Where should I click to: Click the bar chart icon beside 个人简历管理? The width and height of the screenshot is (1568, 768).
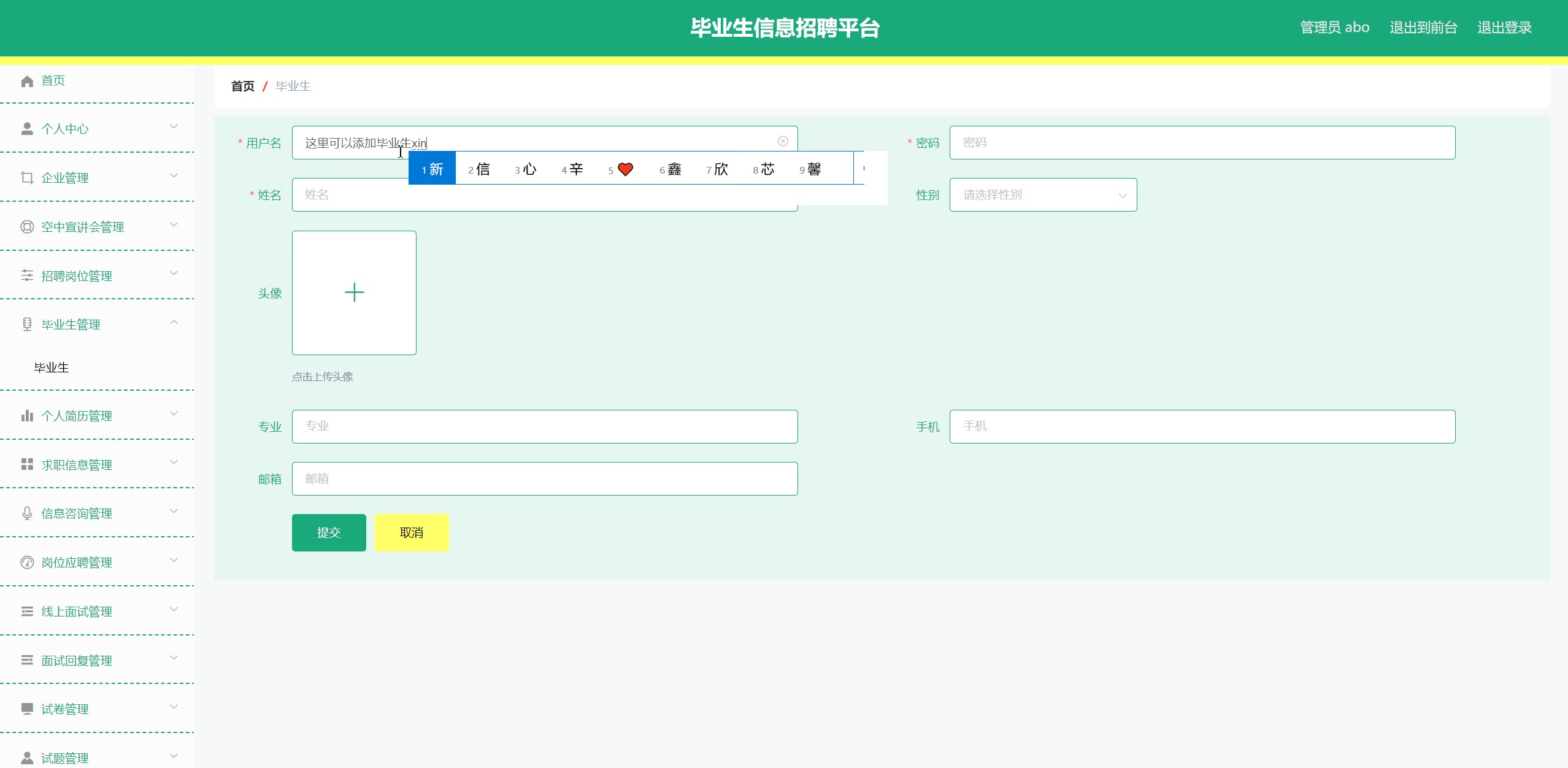27,416
